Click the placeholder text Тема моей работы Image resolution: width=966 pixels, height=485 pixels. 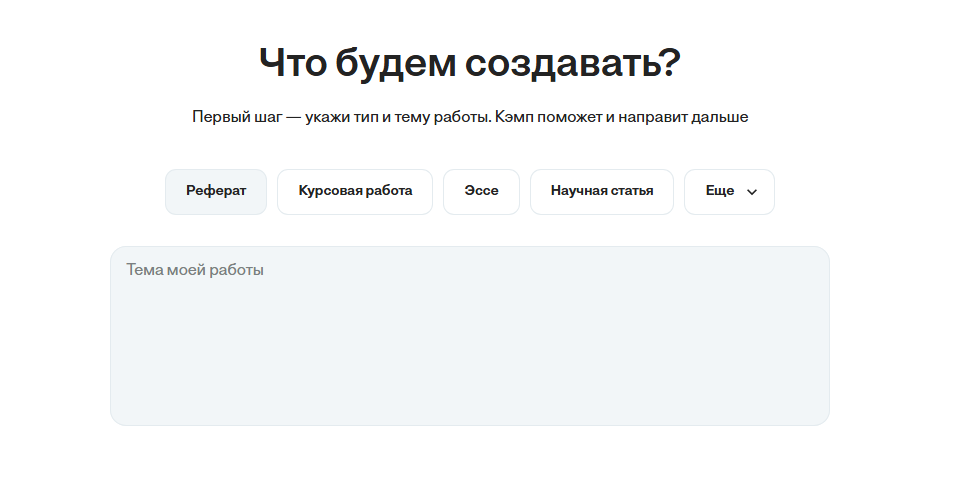[x=195, y=270]
